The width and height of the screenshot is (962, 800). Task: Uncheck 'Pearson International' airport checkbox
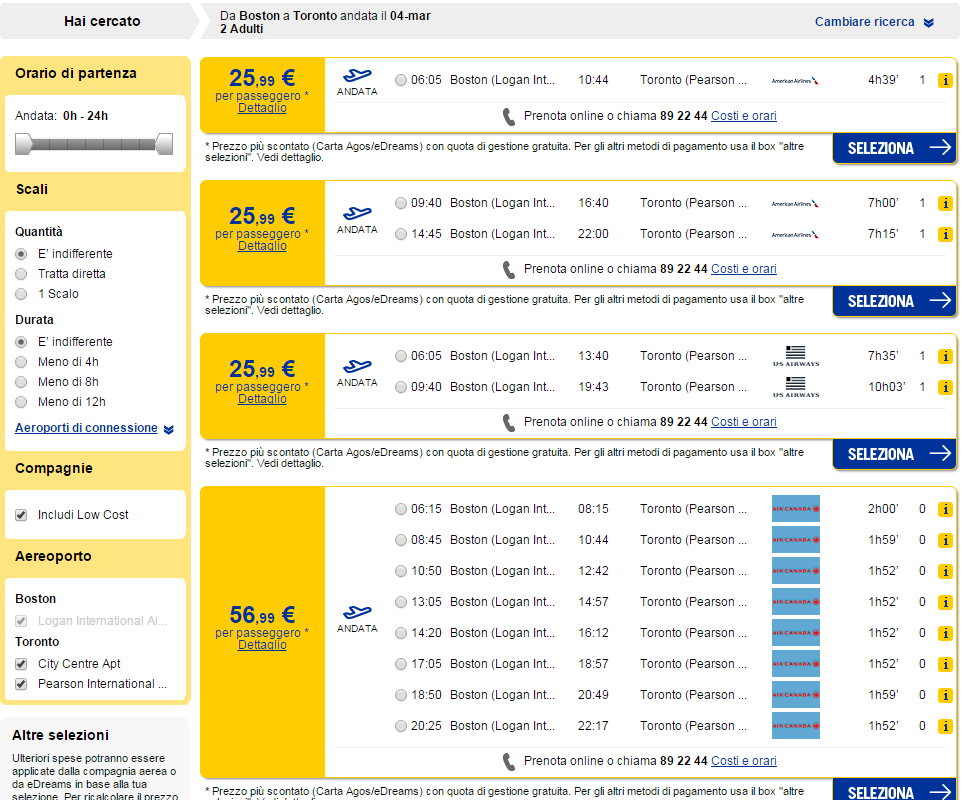pos(21,684)
